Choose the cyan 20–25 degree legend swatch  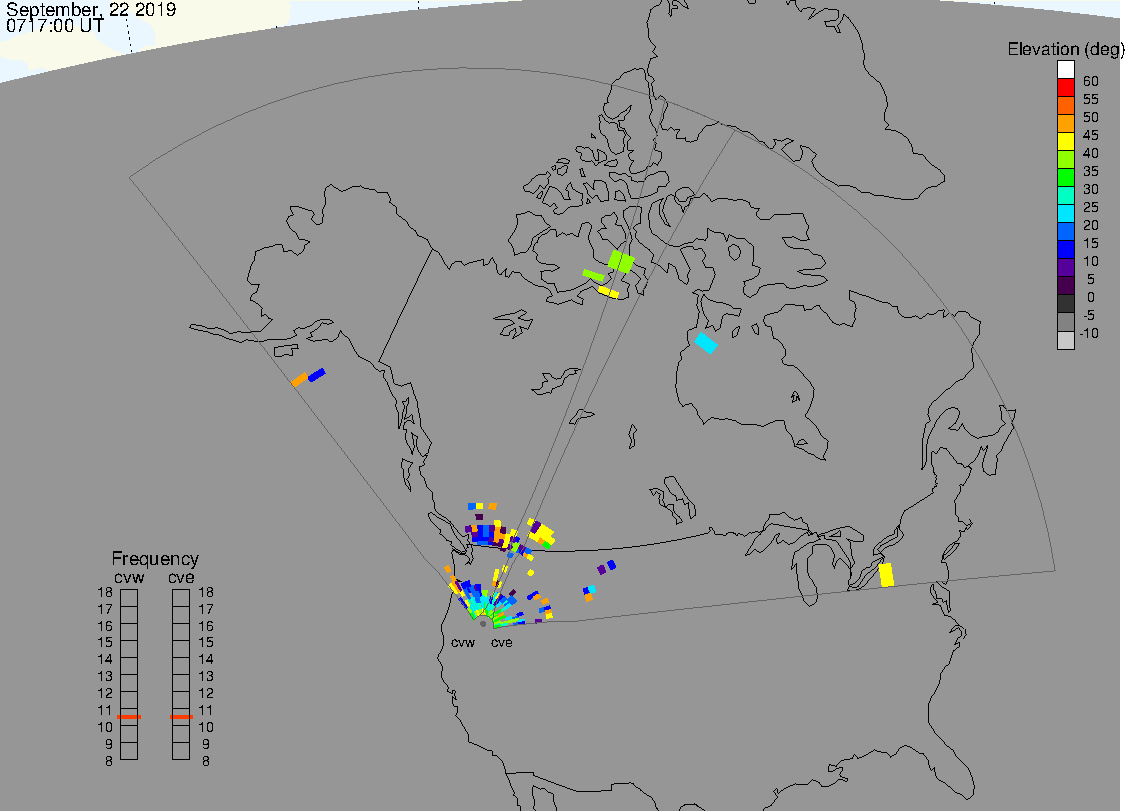coord(1065,213)
